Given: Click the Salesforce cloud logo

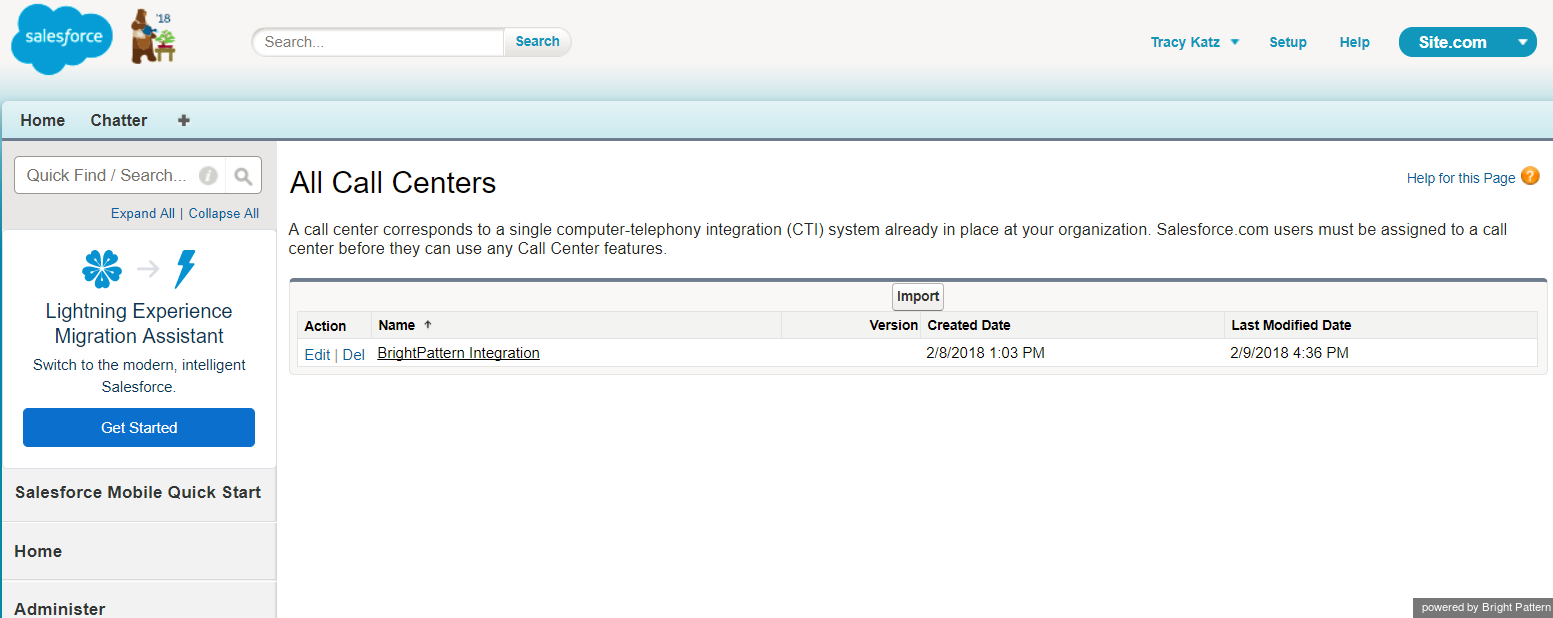Looking at the screenshot, I should (x=61, y=39).
